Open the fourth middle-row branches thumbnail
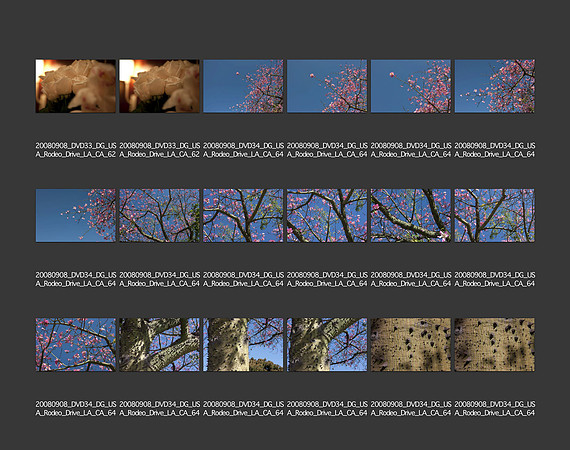 click(327, 215)
